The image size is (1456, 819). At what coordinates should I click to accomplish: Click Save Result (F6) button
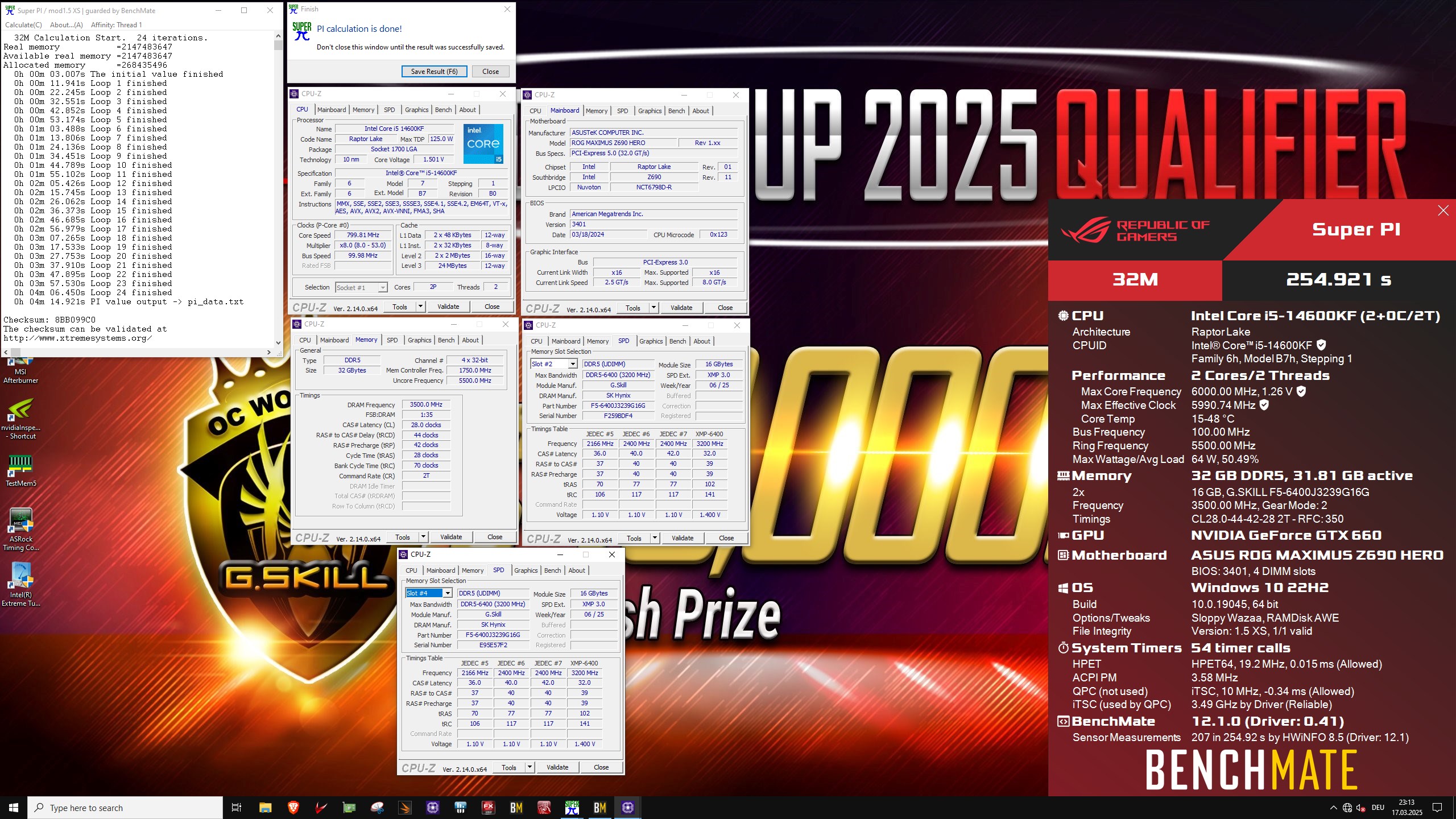click(435, 72)
